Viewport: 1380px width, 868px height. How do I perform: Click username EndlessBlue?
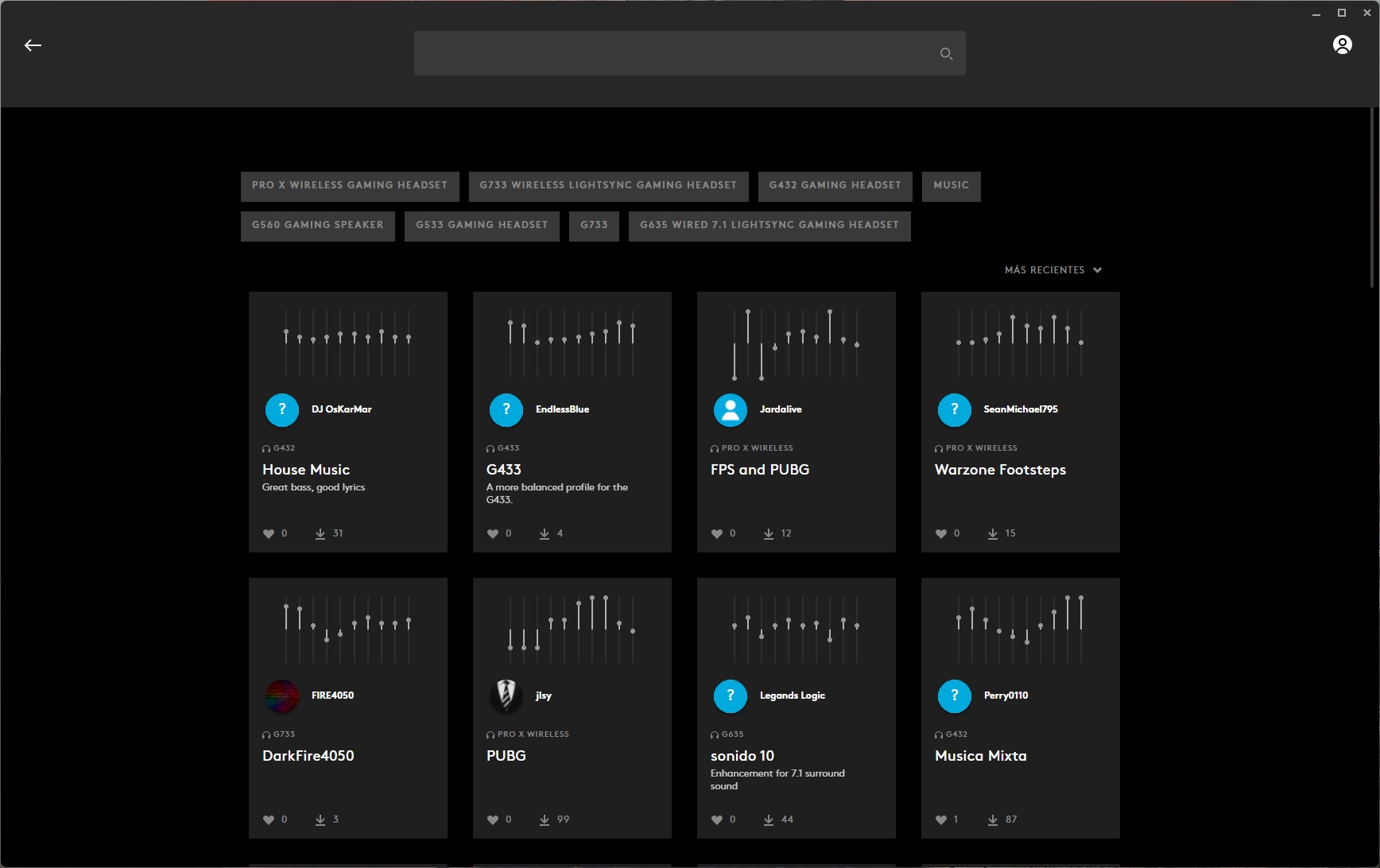(x=562, y=409)
